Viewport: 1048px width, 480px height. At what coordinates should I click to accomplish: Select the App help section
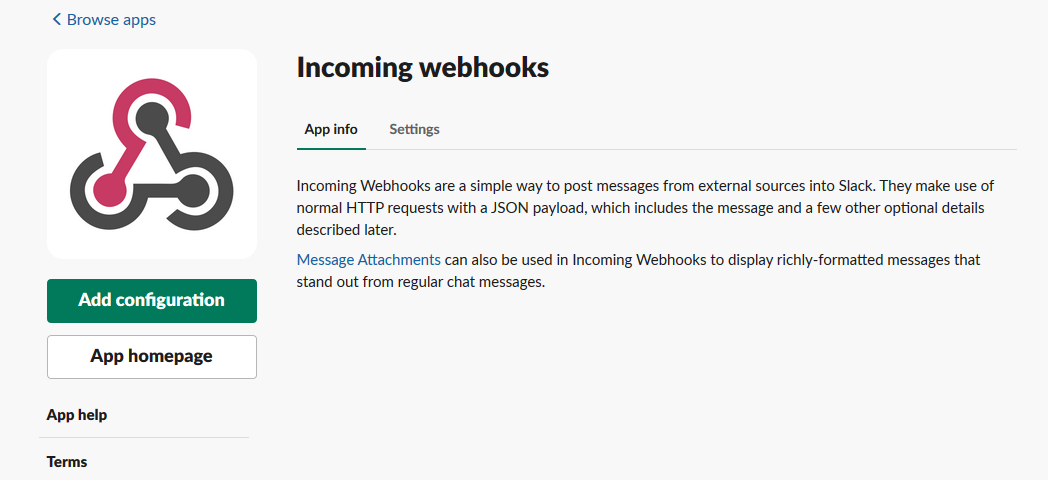77,415
